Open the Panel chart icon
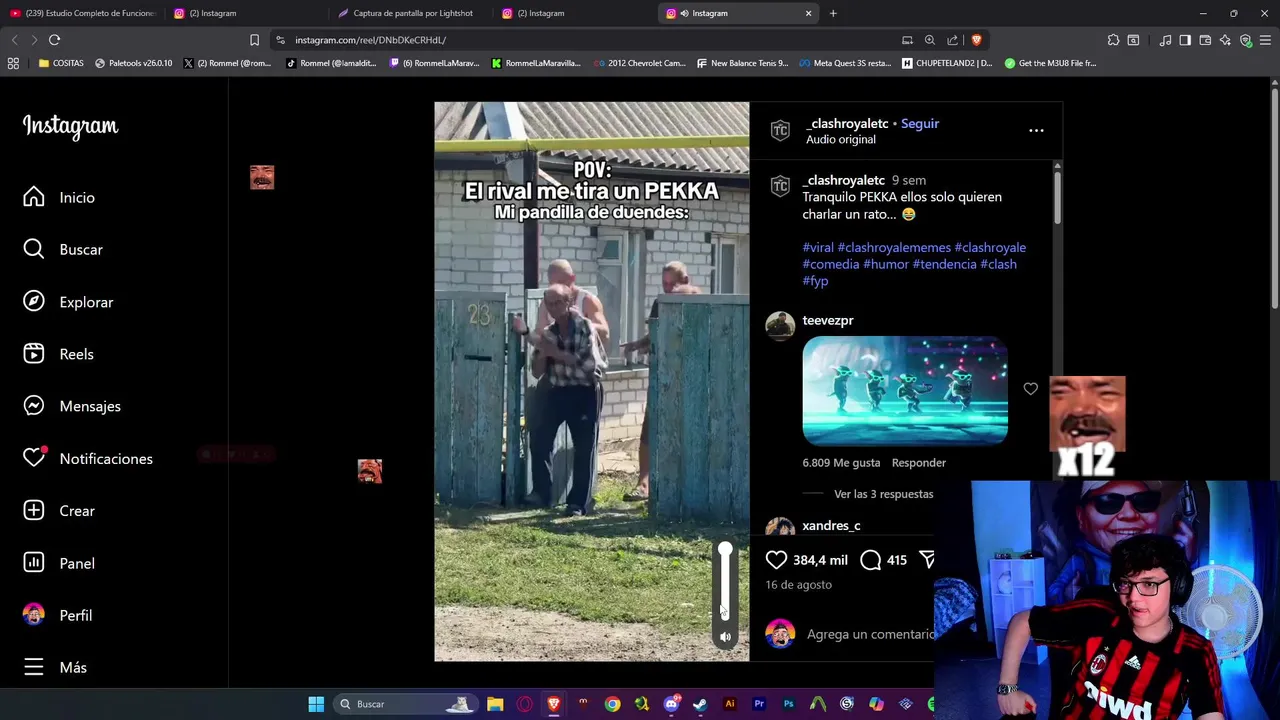 (x=34, y=563)
